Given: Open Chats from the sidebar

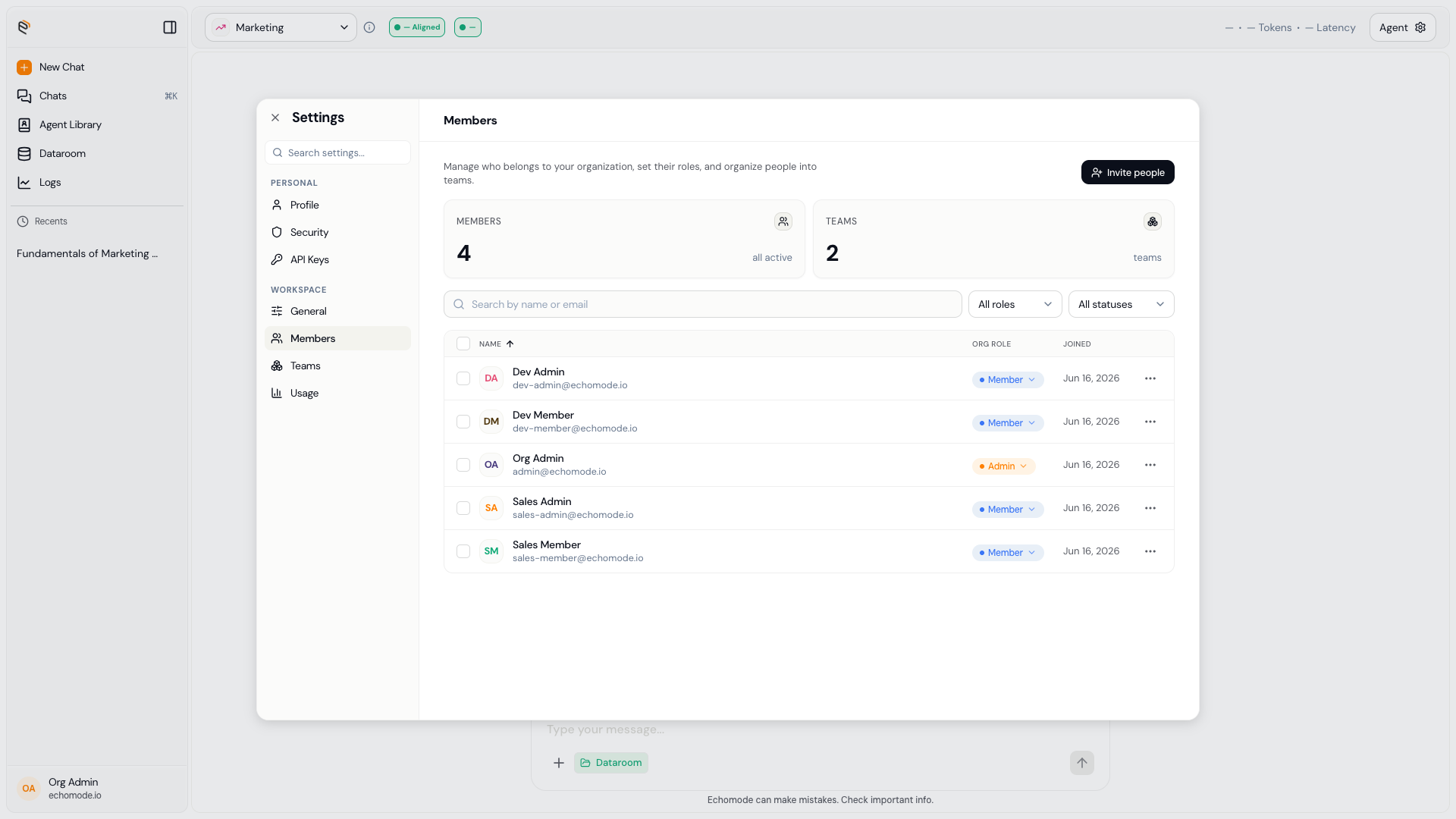Looking at the screenshot, I should pos(97,96).
